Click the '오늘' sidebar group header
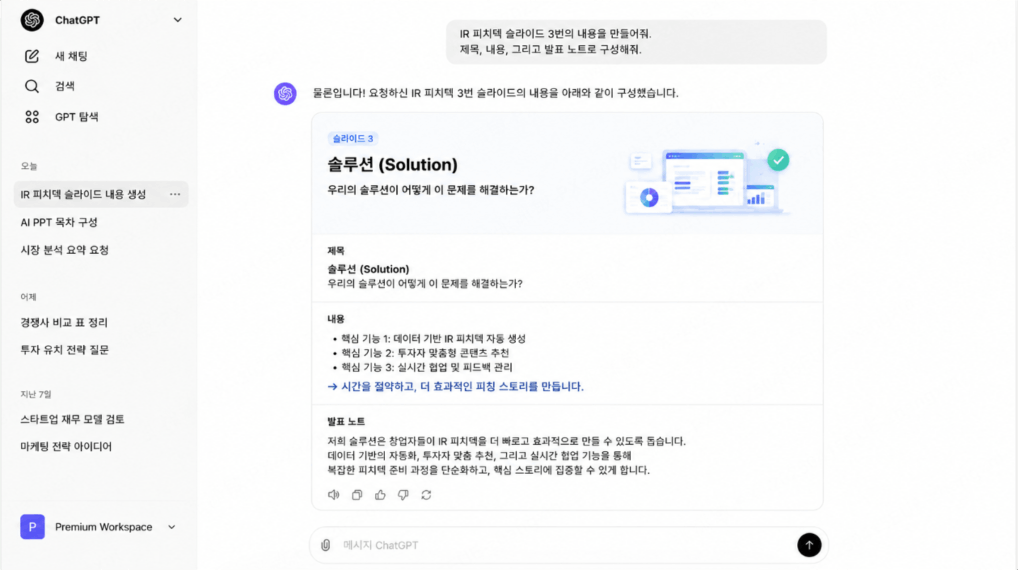Viewport: 1018px width, 570px height. click(x=29, y=166)
